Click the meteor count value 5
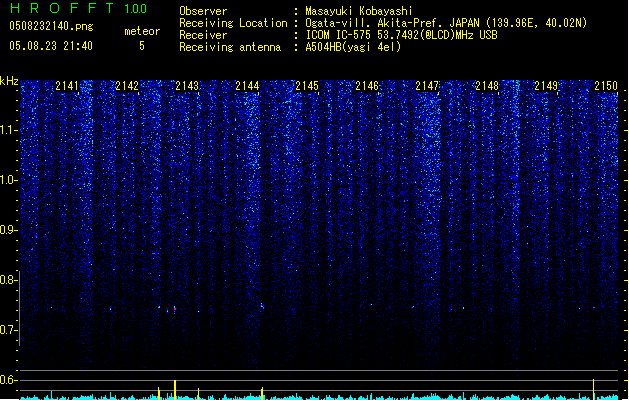 point(142,46)
